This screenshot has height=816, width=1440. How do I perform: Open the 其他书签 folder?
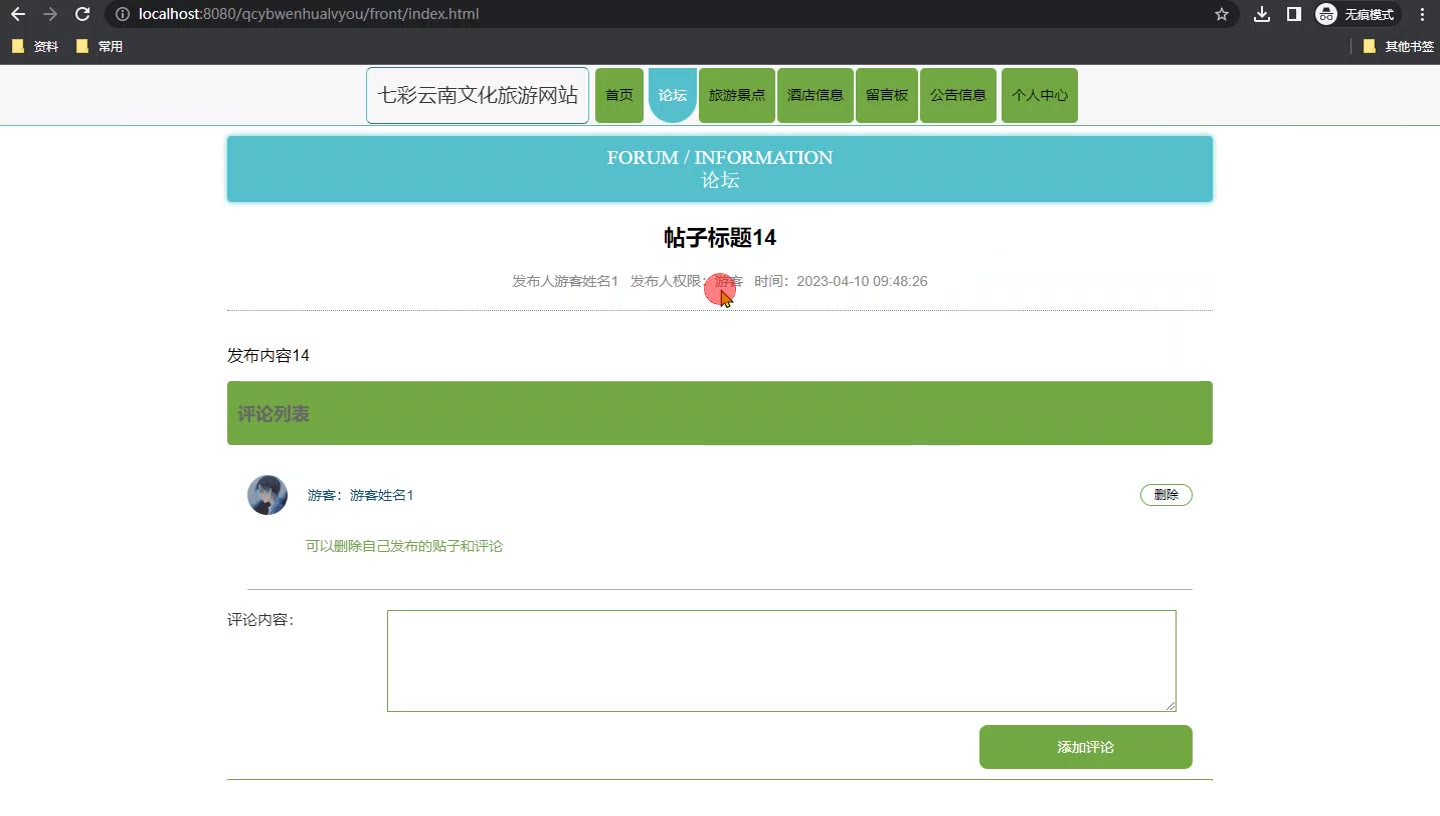pos(1398,46)
